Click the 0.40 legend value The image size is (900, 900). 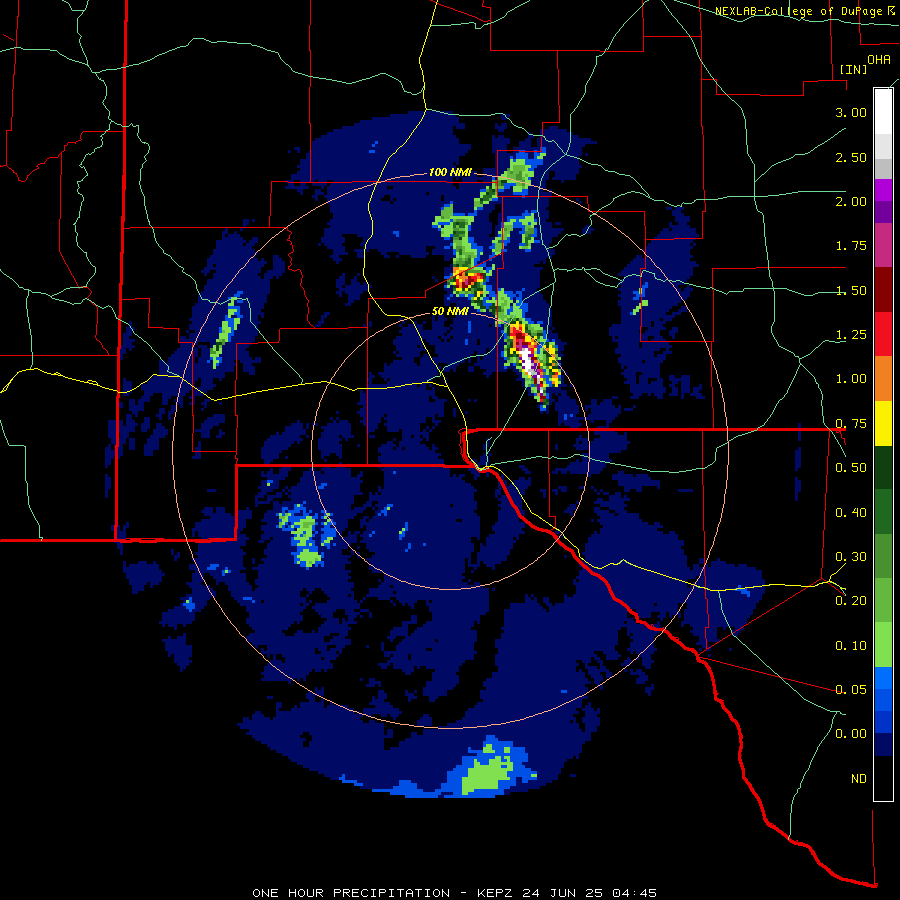point(851,513)
